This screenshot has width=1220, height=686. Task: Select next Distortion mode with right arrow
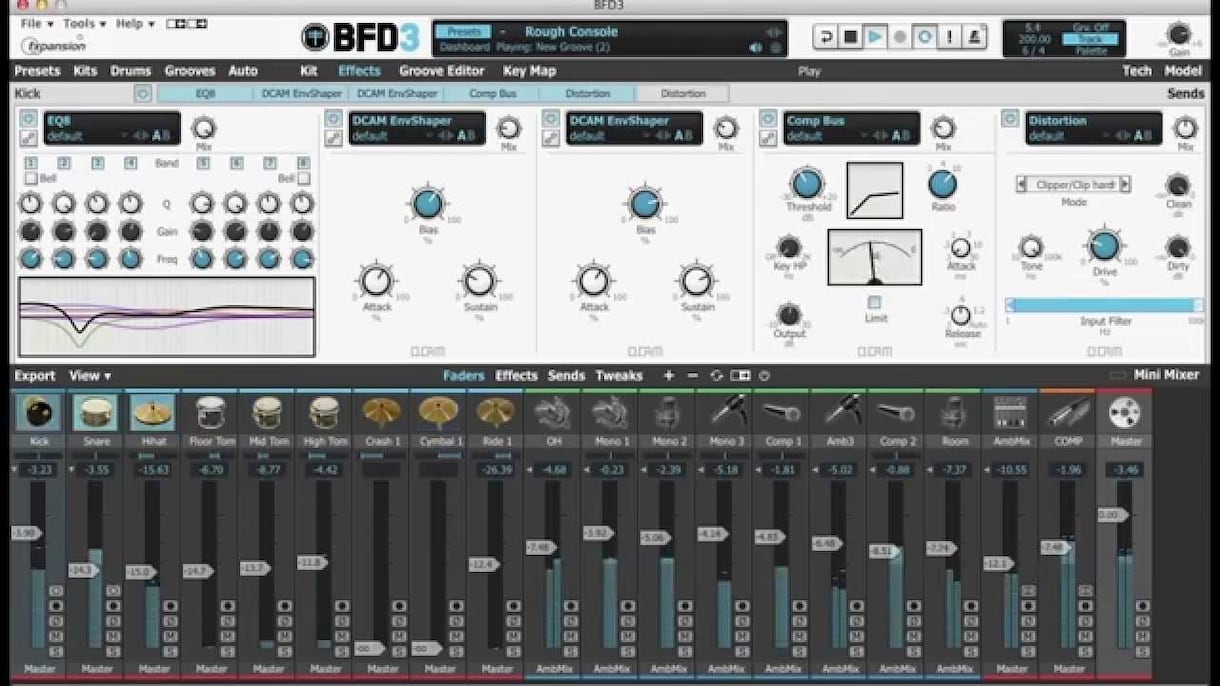(x=1124, y=184)
